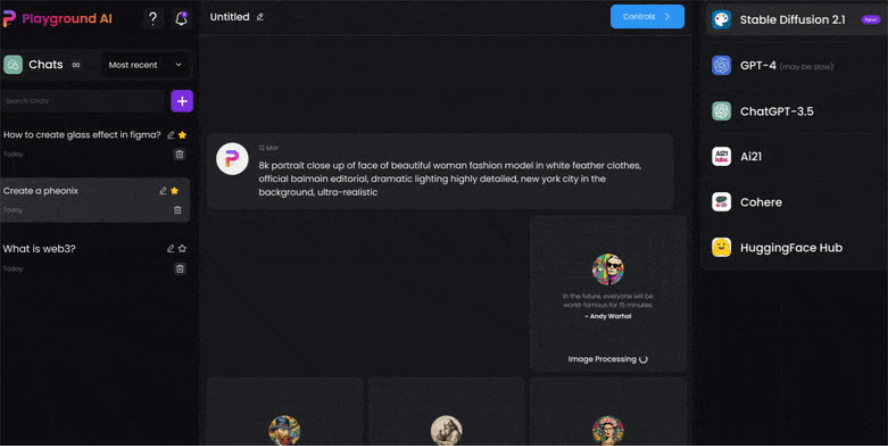
Task: Star the 'What is web3?' chat
Action: [x=182, y=248]
